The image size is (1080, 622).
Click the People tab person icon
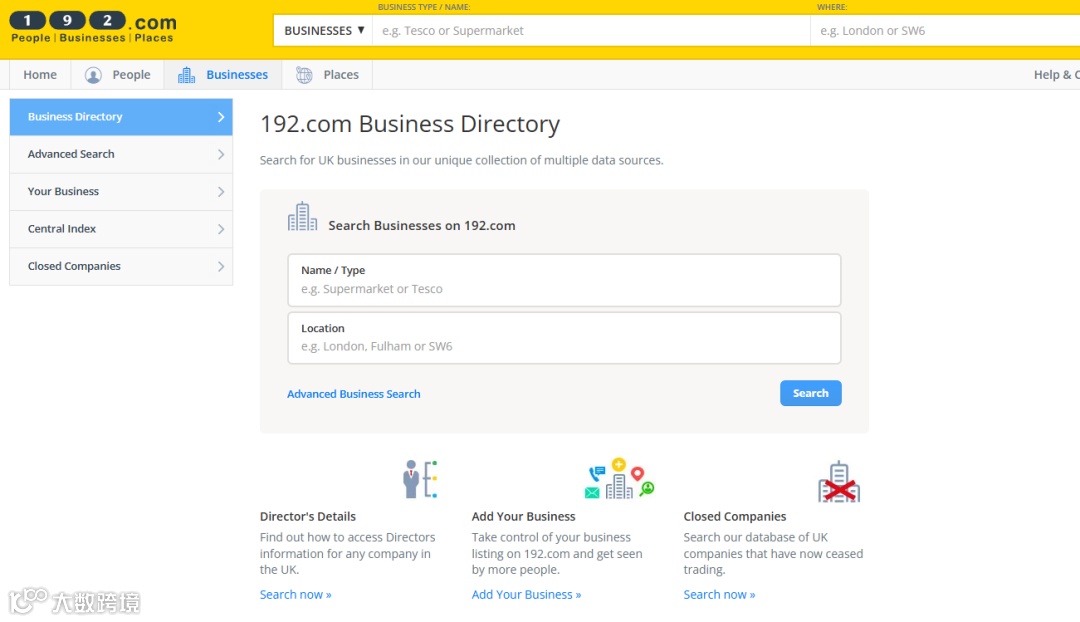pos(93,75)
